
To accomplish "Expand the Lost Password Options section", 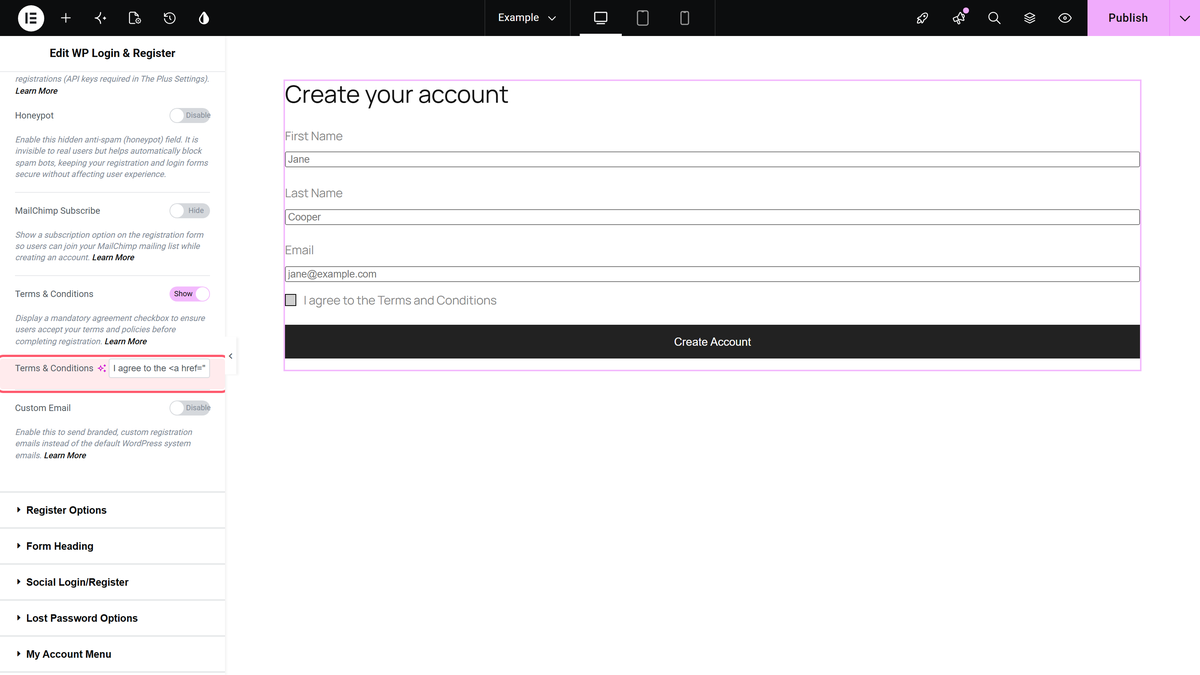I will tap(113, 618).
